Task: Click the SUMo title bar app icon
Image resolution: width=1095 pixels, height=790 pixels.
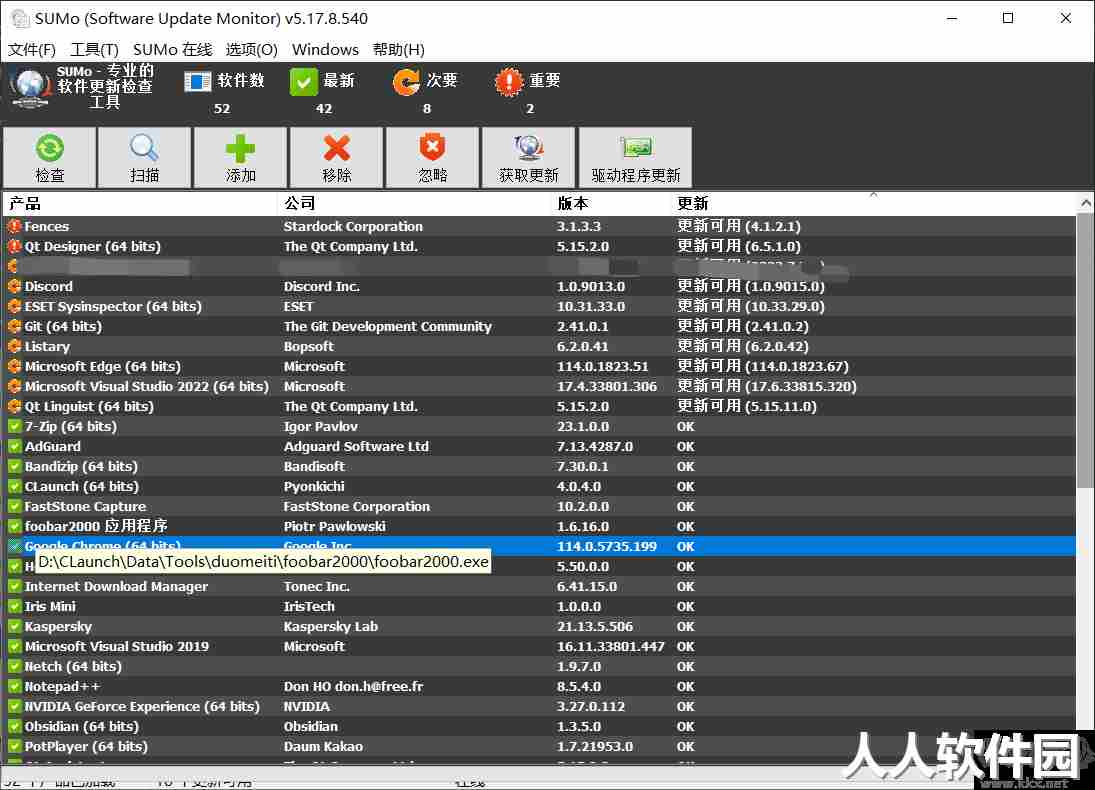Action: click(x=19, y=18)
